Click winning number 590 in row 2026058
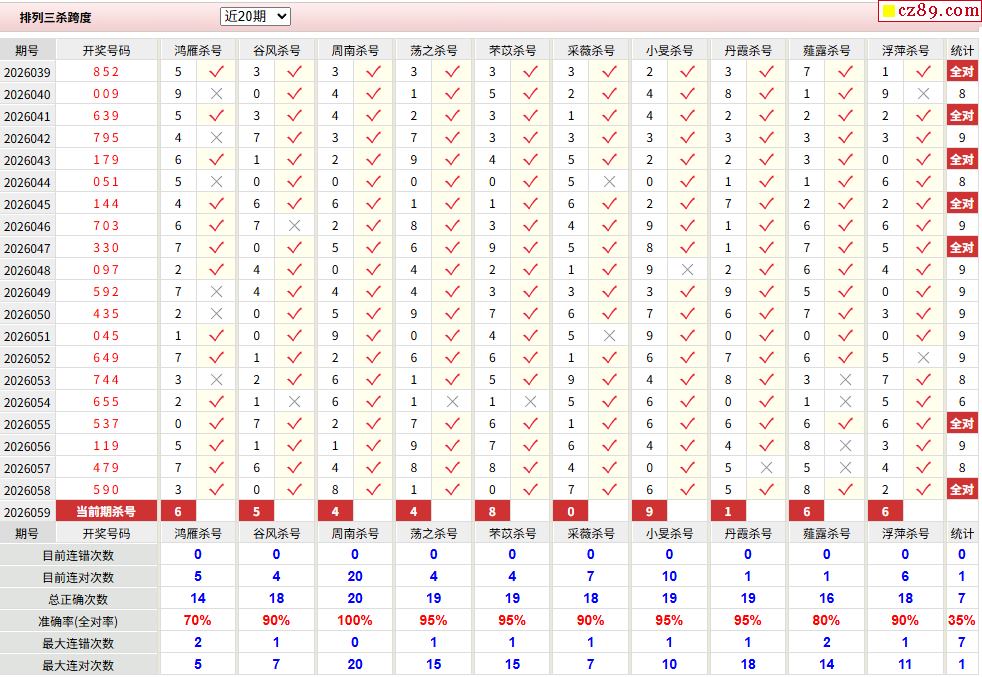 [106, 490]
